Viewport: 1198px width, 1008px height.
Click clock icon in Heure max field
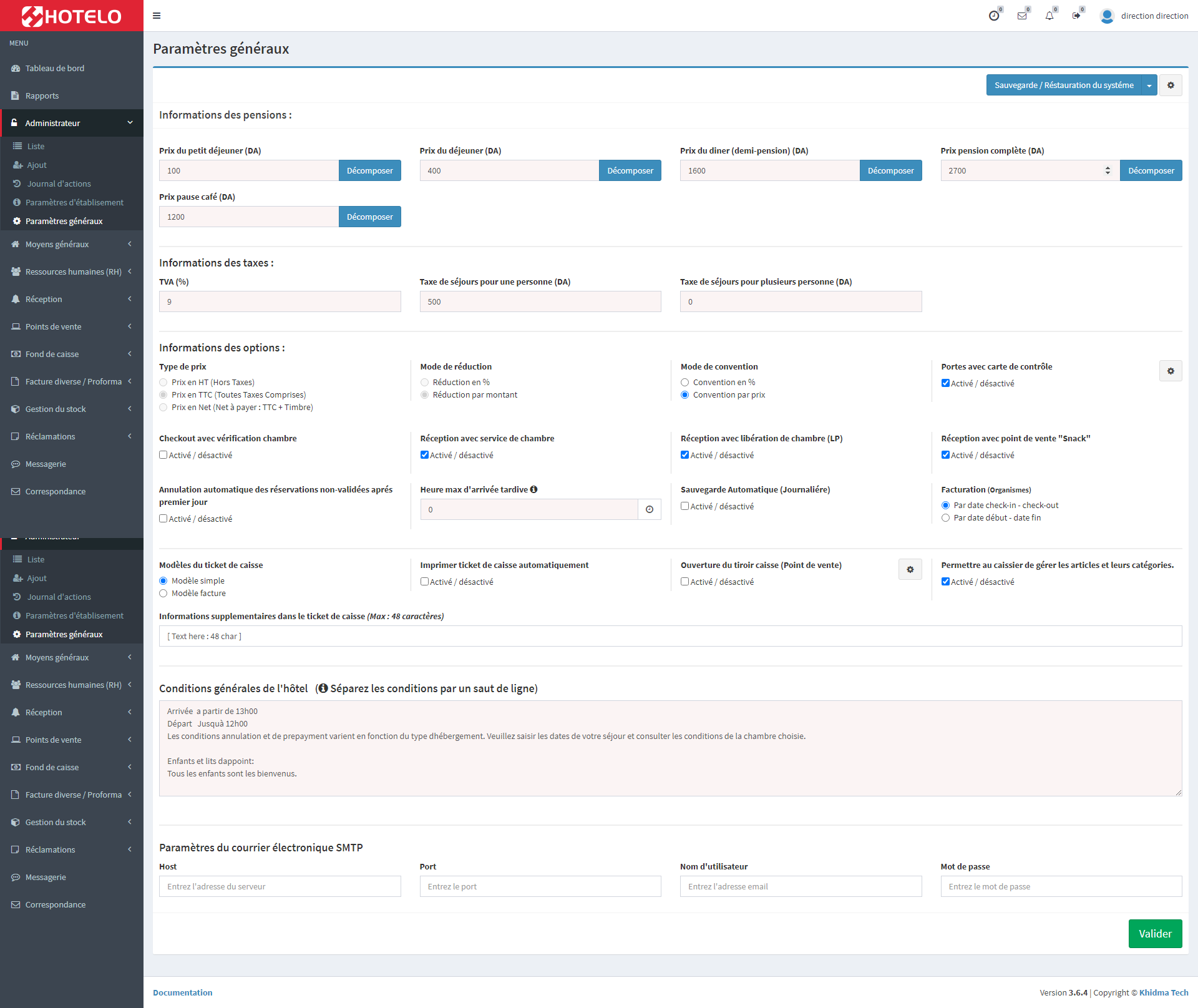pyautogui.click(x=650, y=509)
